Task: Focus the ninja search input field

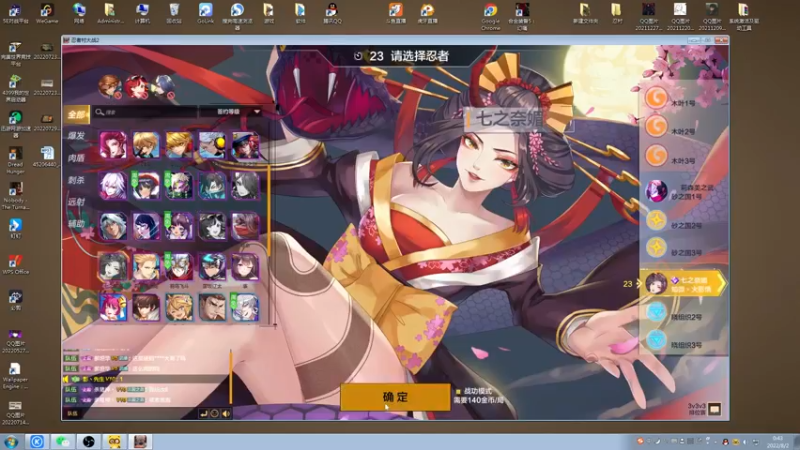Action: click(144, 112)
